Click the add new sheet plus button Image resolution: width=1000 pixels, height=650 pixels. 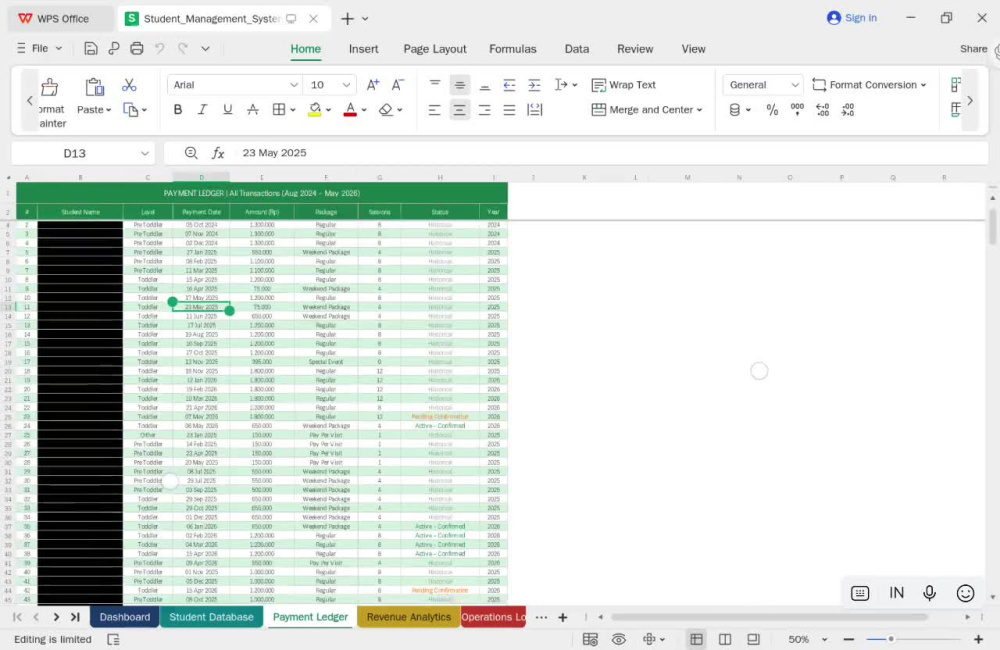pyautogui.click(x=562, y=617)
